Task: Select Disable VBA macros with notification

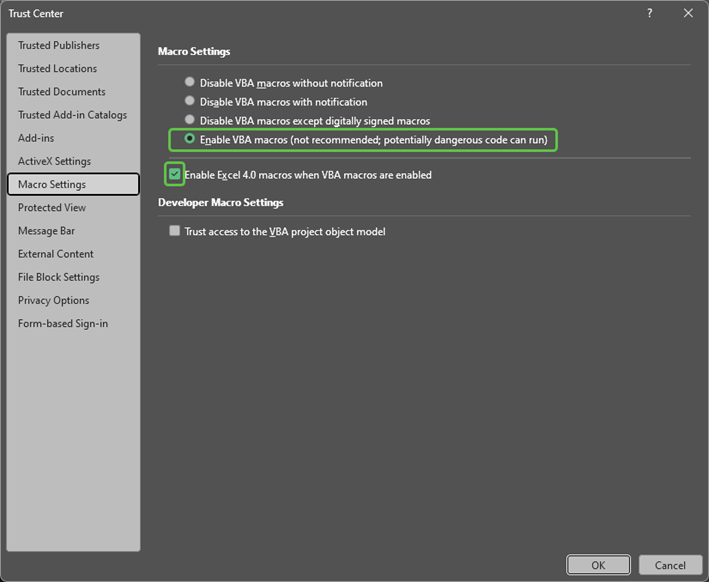Action: [190, 102]
